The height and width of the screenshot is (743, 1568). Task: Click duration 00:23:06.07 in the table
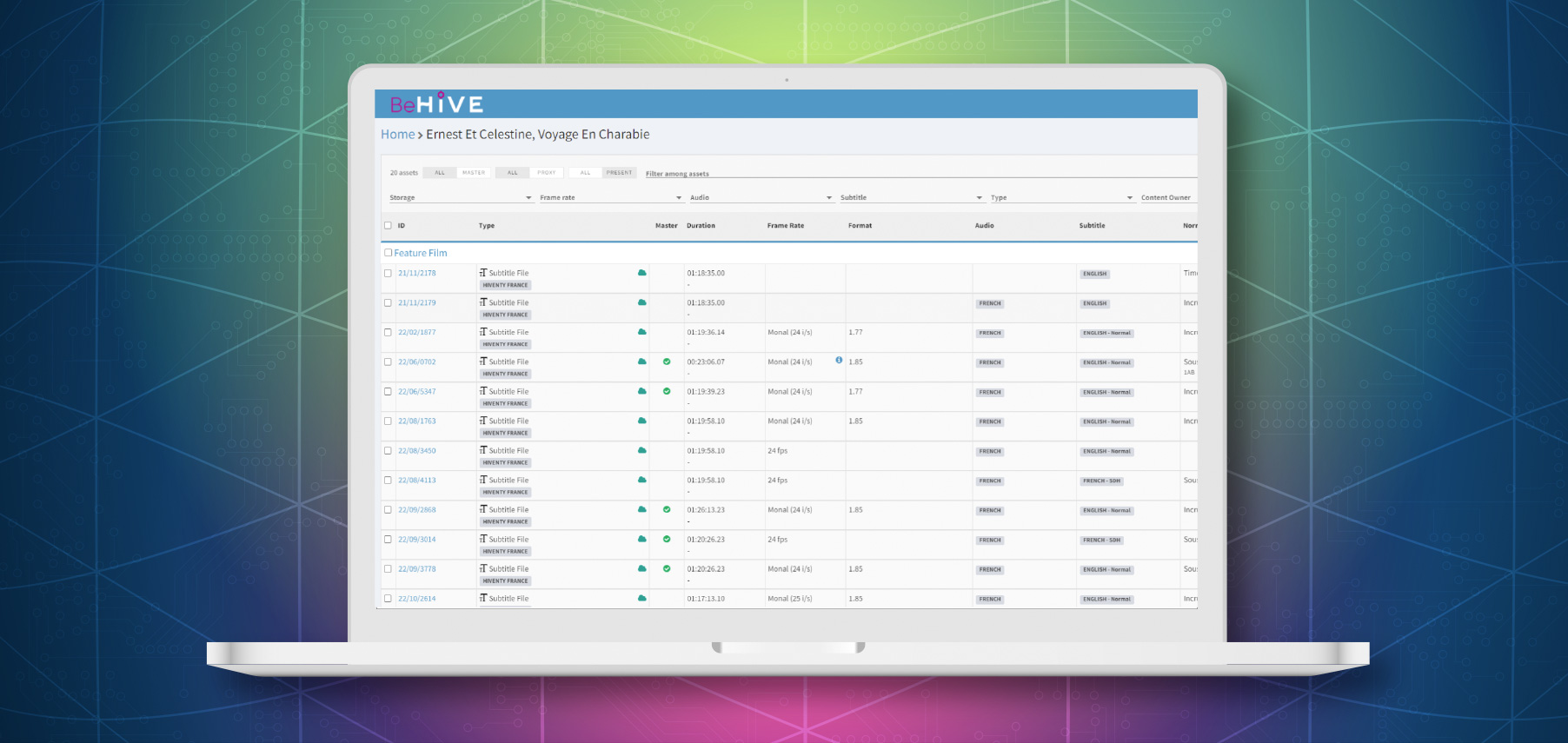pyautogui.click(x=706, y=362)
